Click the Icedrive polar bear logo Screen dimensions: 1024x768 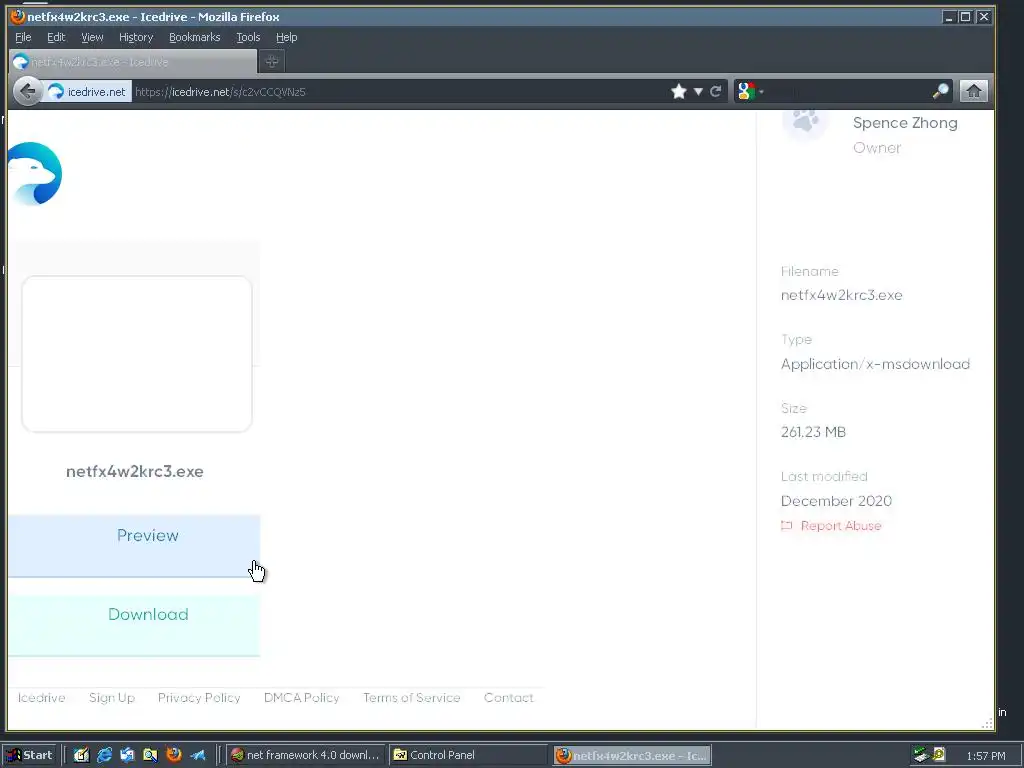pyautogui.click(x=35, y=174)
